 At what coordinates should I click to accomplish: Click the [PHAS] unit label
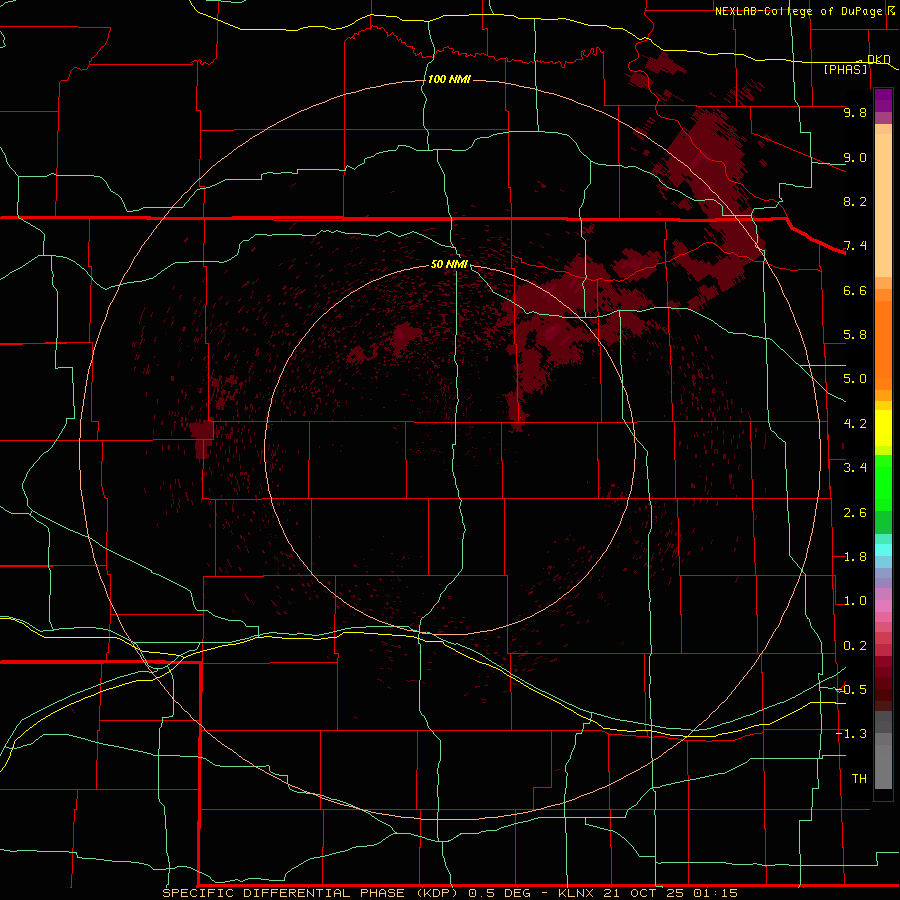pos(845,69)
